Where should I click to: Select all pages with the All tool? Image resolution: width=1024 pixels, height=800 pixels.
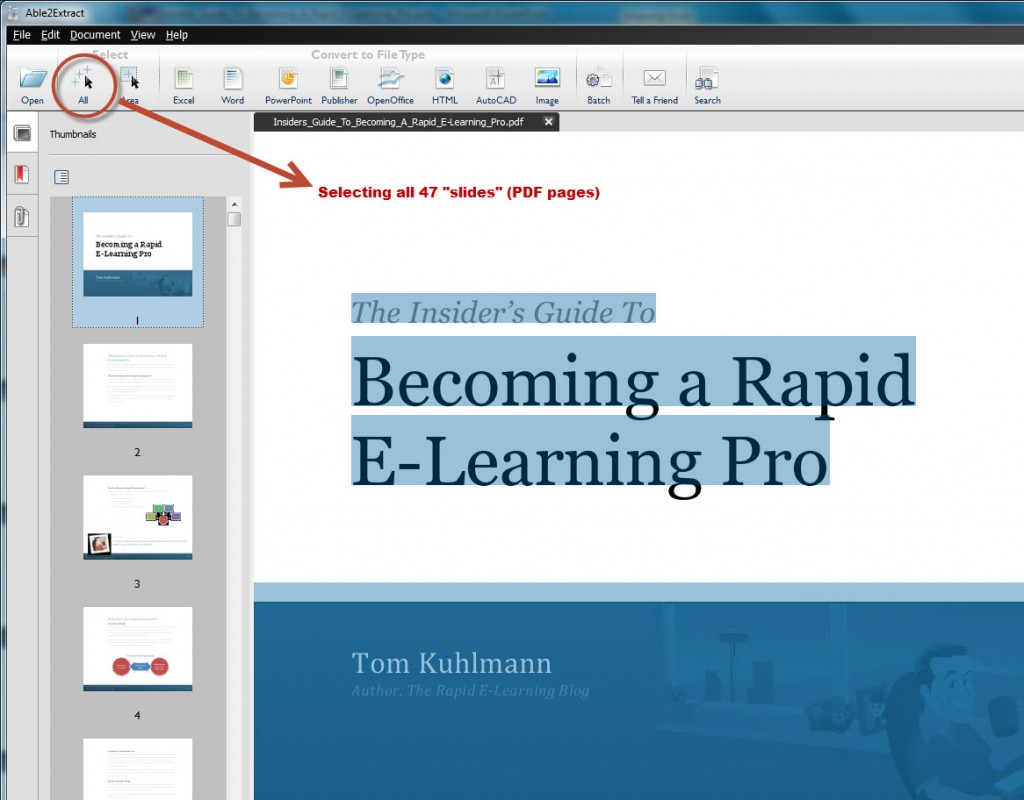(83, 86)
